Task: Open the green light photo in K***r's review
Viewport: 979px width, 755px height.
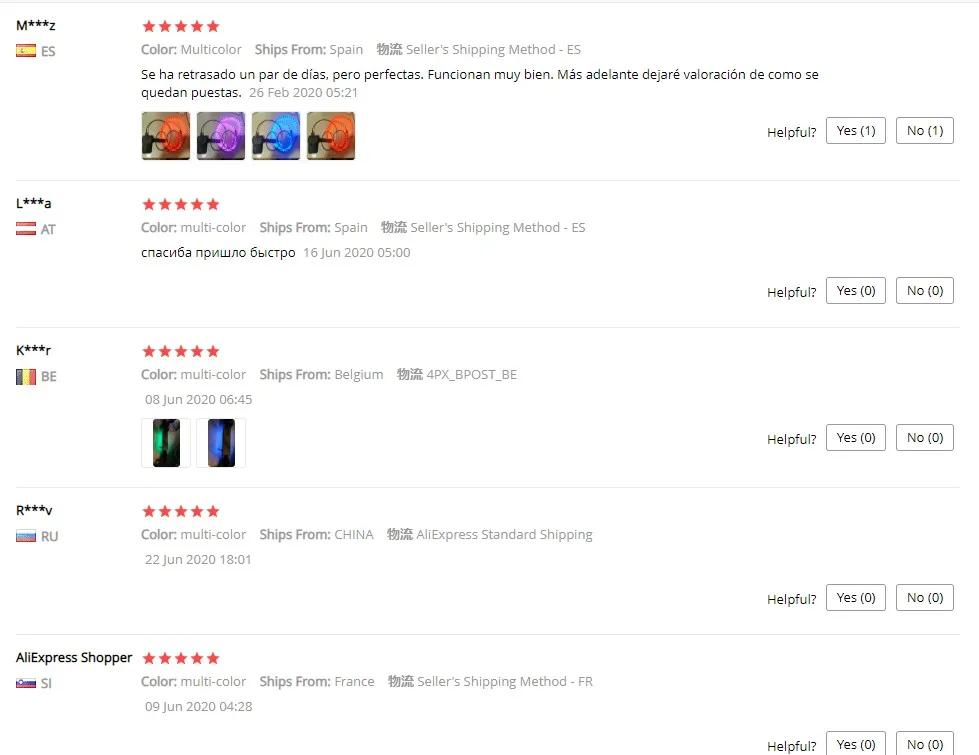Action: (166, 443)
